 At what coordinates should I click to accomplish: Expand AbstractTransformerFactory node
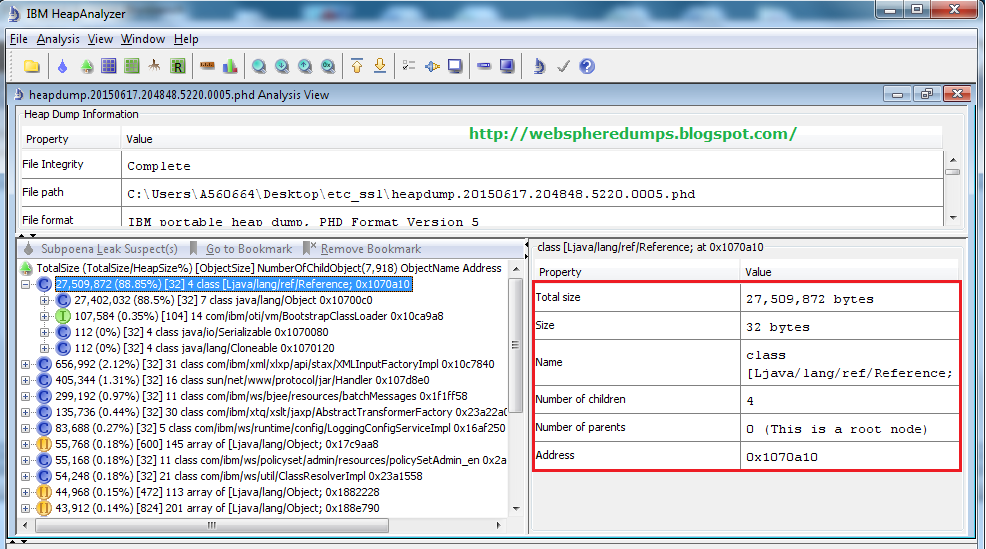[25, 413]
